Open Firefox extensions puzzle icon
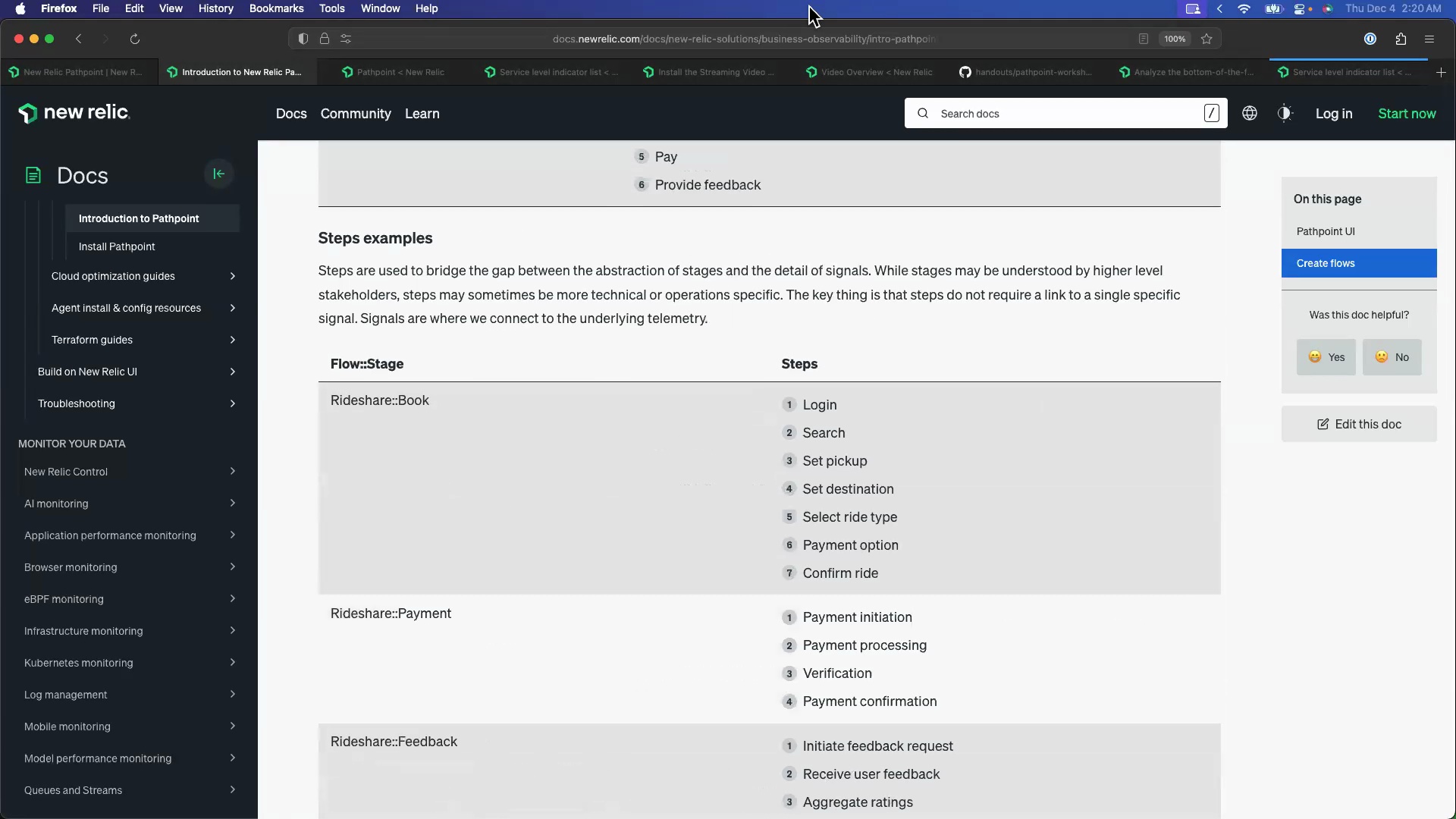The width and height of the screenshot is (1456, 819). (x=1401, y=39)
